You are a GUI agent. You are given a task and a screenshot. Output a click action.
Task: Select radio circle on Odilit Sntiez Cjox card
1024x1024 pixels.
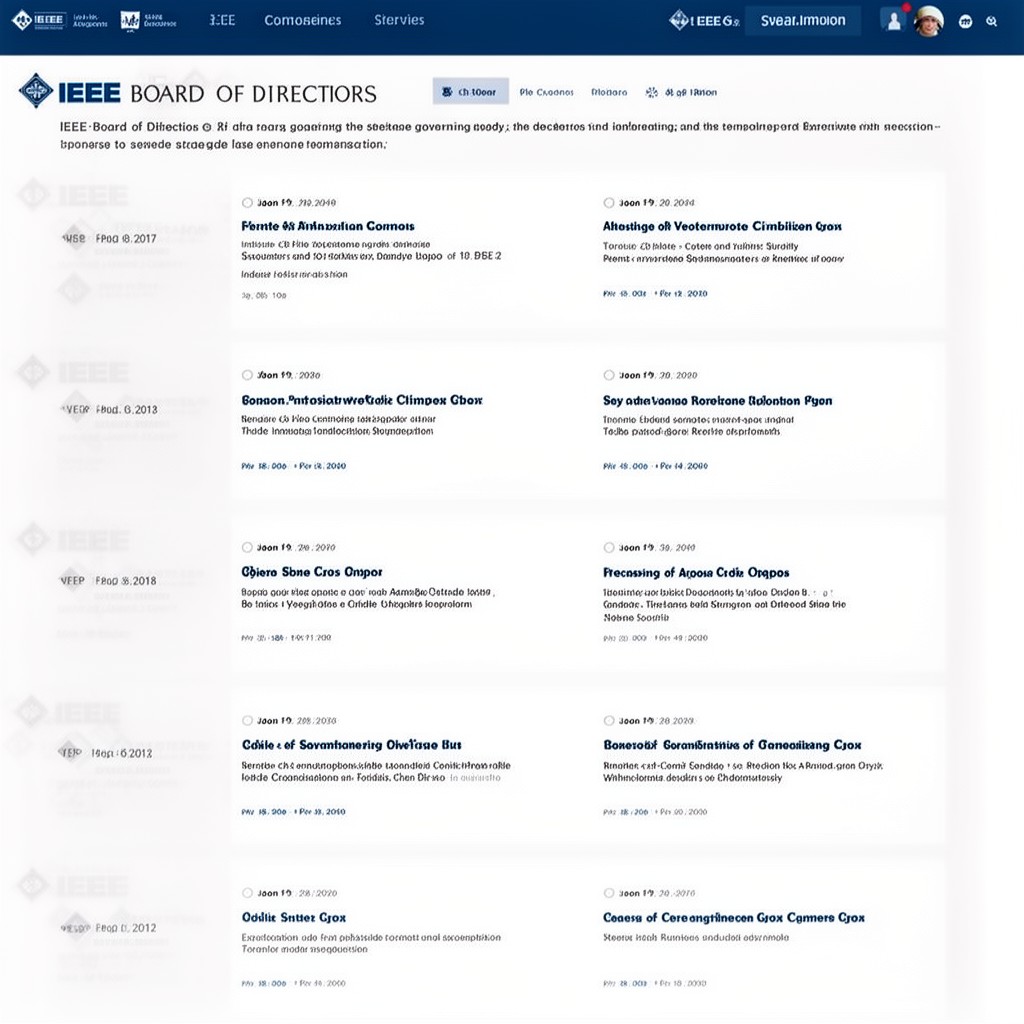(x=247, y=893)
